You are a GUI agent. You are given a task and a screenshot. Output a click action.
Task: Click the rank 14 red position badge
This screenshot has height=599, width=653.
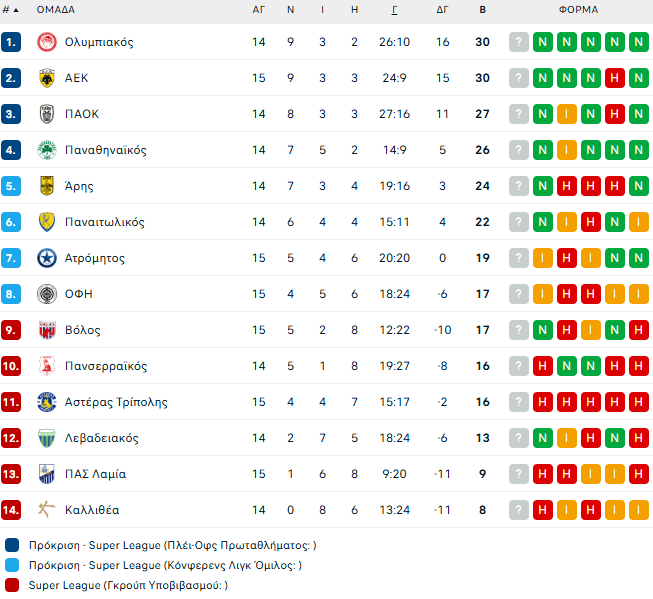click(x=11, y=510)
